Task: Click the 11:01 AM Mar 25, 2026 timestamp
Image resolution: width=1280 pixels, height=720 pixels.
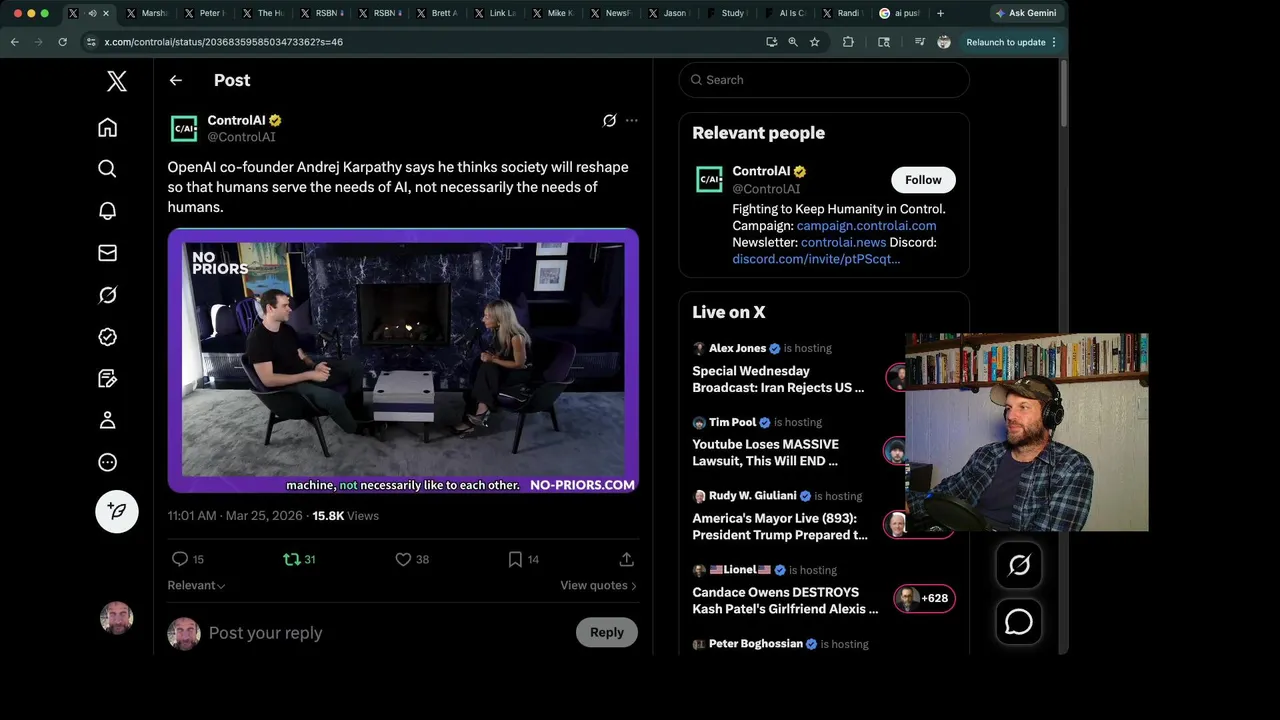Action: coord(235,516)
